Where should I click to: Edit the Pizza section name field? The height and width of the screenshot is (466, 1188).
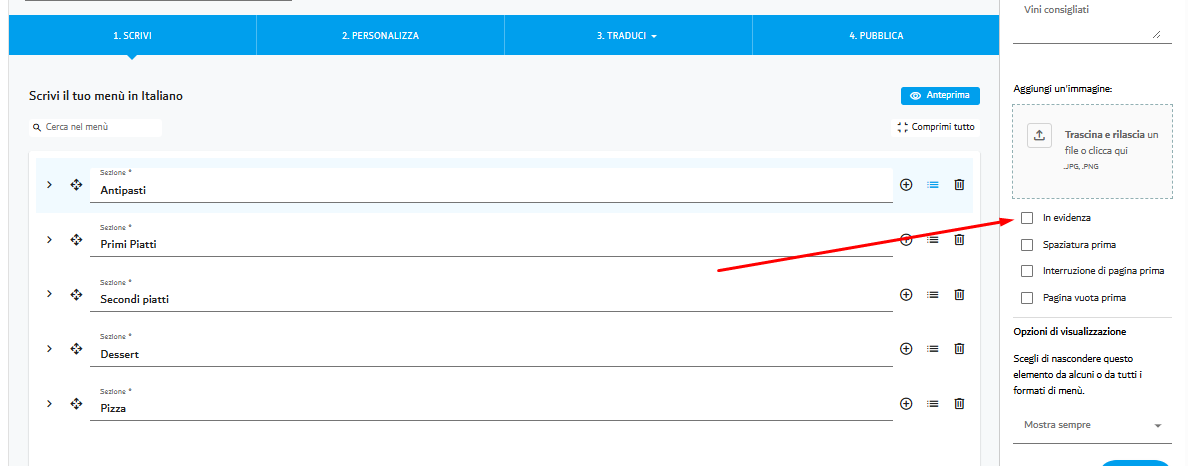(x=491, y=404)
